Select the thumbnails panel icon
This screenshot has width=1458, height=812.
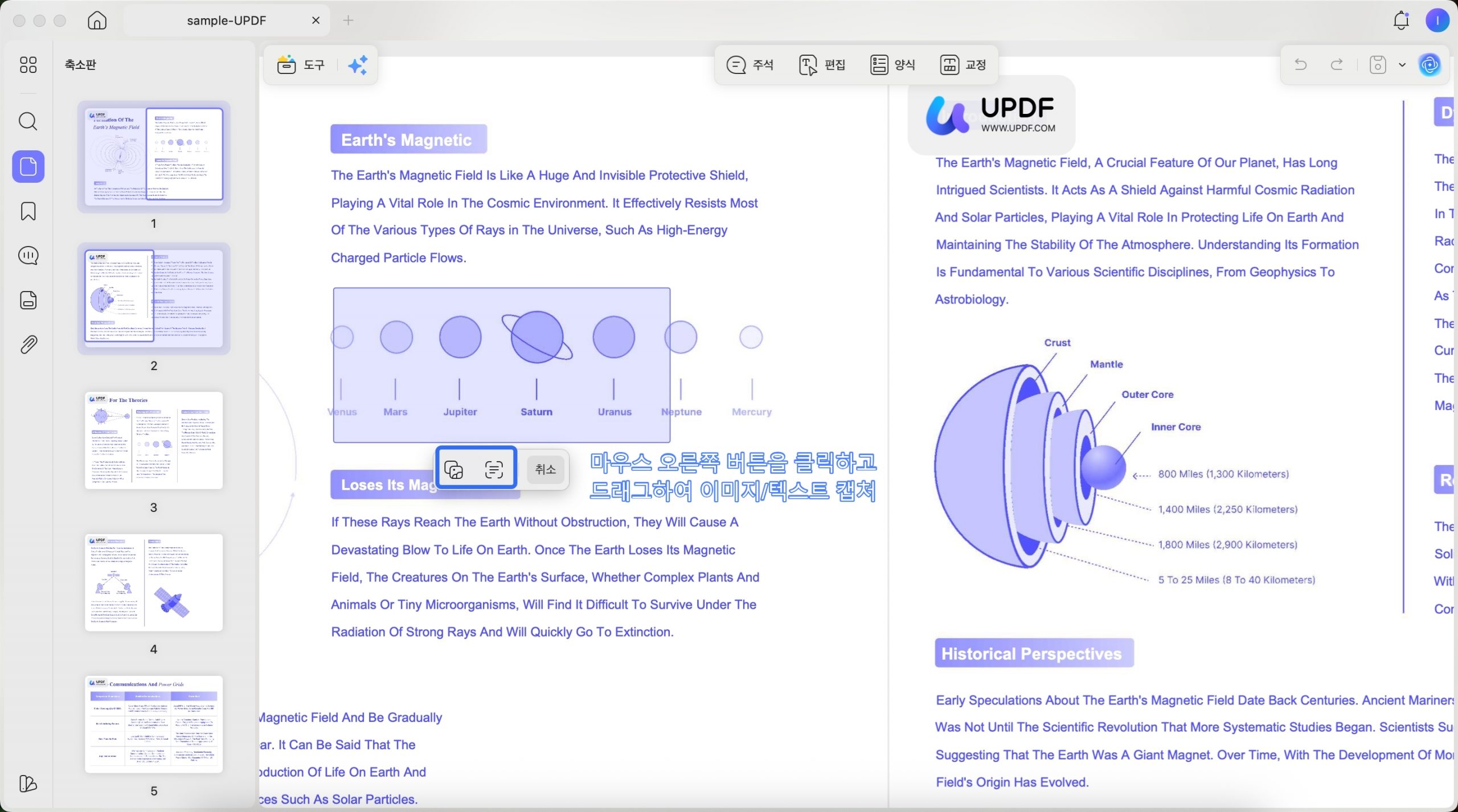click(28, 166)
